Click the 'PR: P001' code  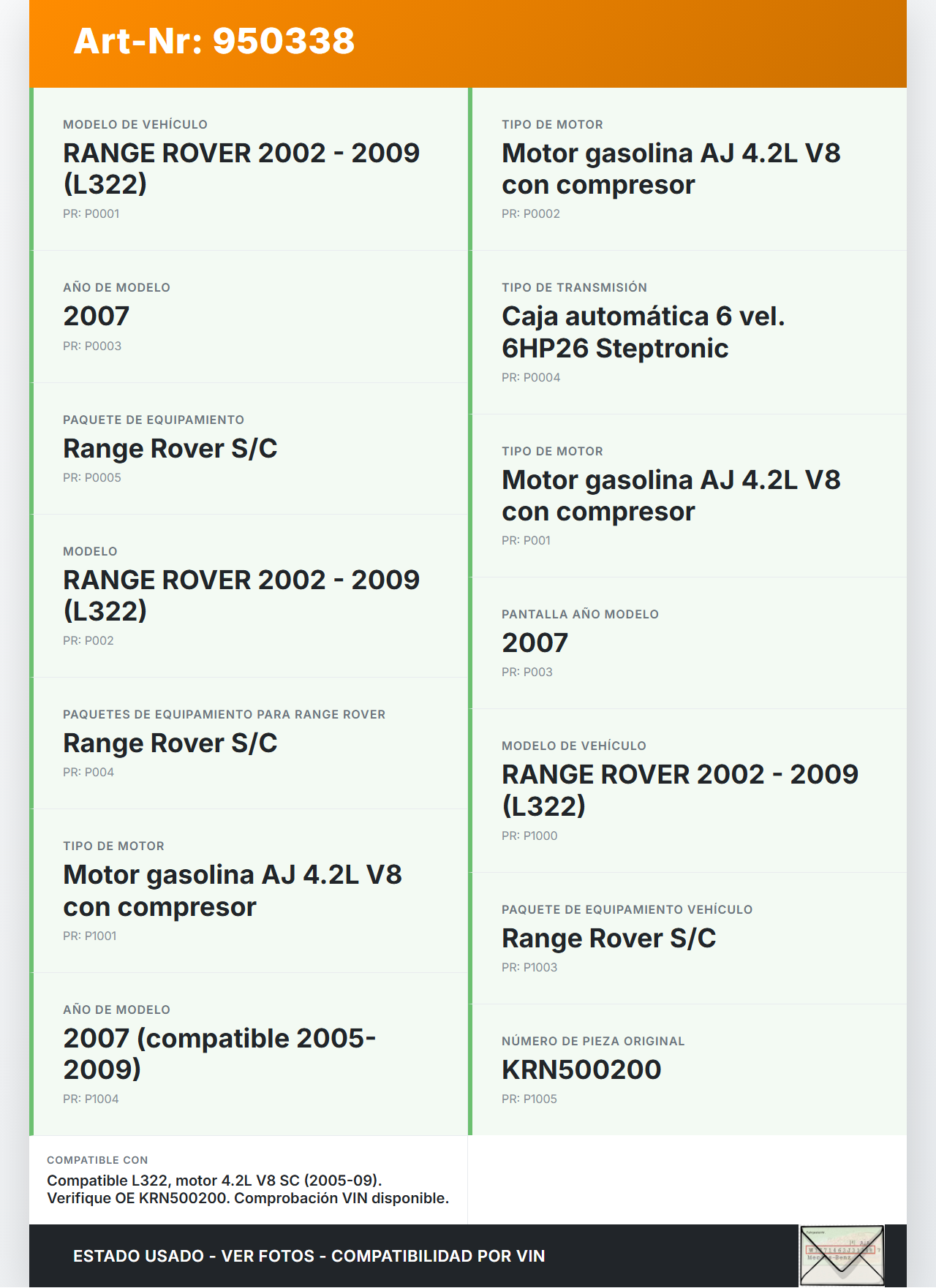tap(526, 540)
